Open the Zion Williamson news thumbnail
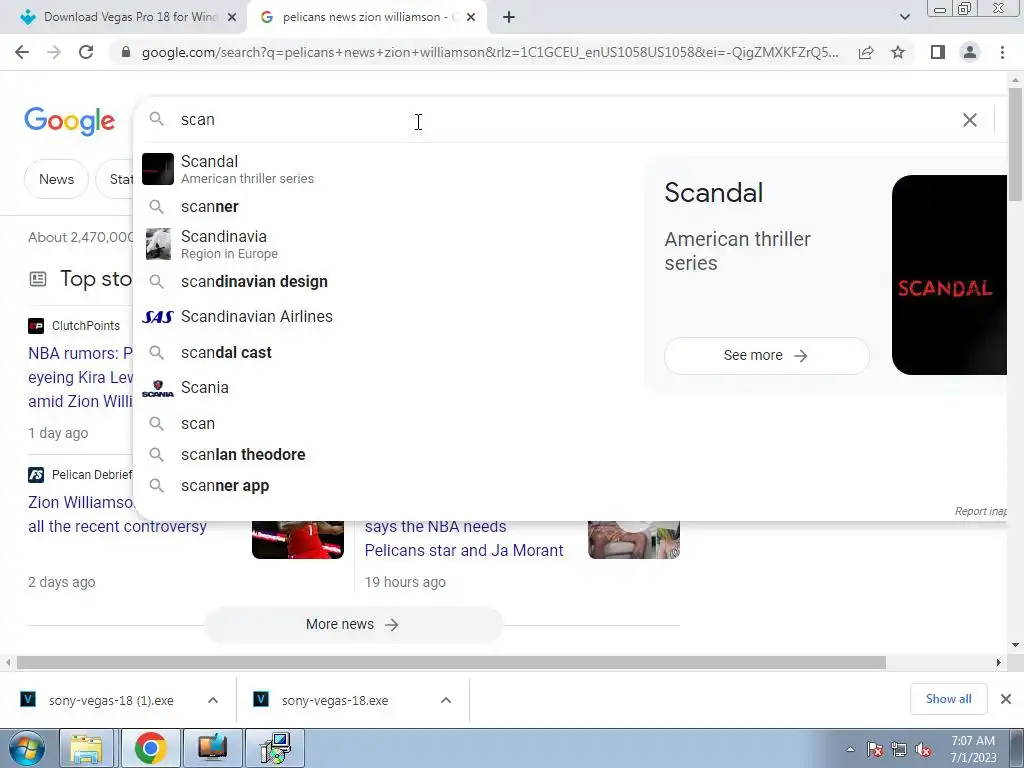Image resolution: width=1024 pixels, height=768 pixels. click(x=298, y=539)
